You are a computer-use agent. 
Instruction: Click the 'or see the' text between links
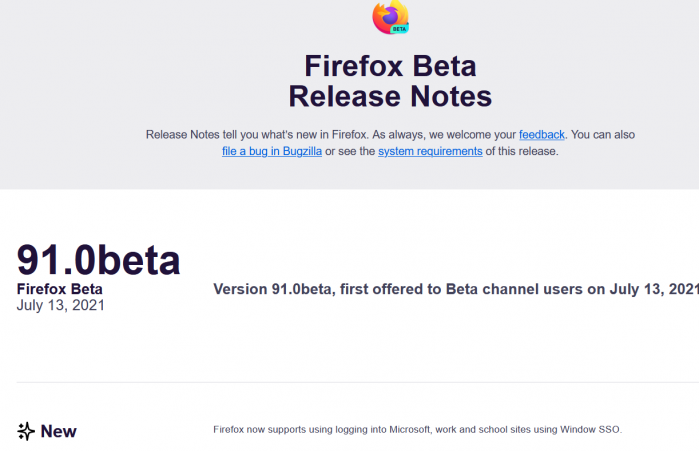tap(350, 151)
